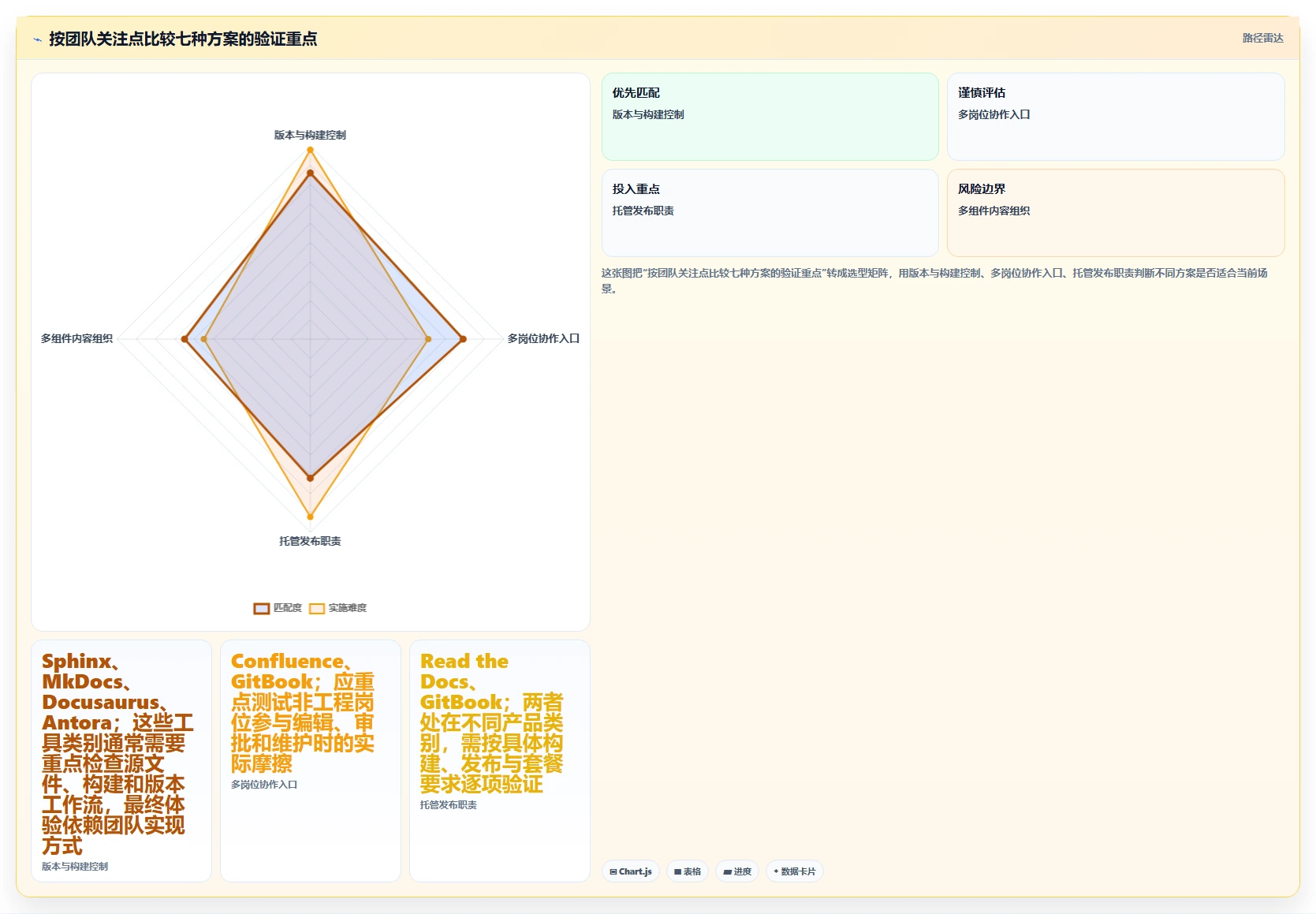Click the orange 实施难度 point on 多岗位协作入口 axis
Viewport: 1316px width, 914px height.
click(428, 339)
